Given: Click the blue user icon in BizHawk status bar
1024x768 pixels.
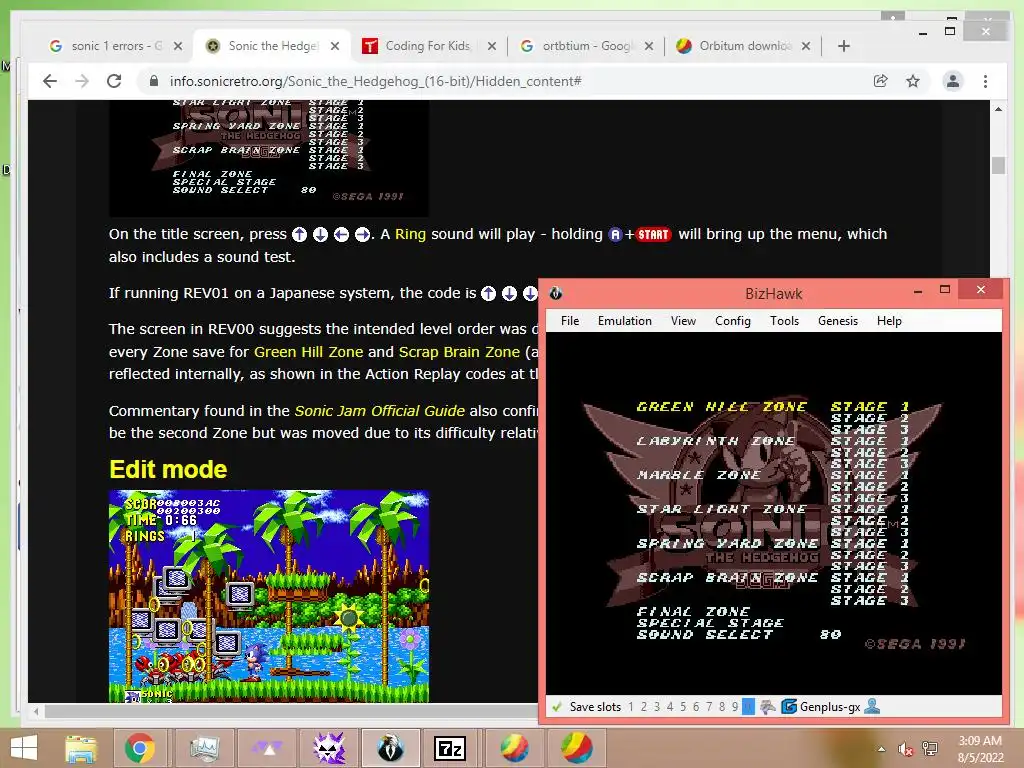Looking at the screenshot, I should [872, 706].
